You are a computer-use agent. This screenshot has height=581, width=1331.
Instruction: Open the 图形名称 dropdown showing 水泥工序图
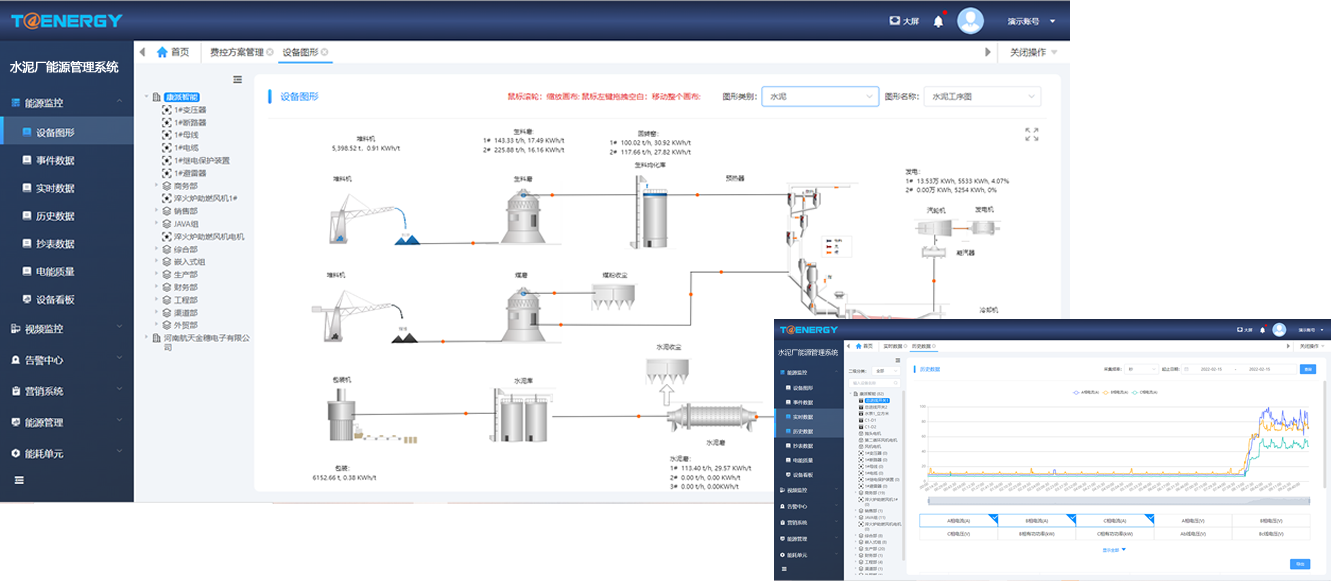click(x=982, y=97)
